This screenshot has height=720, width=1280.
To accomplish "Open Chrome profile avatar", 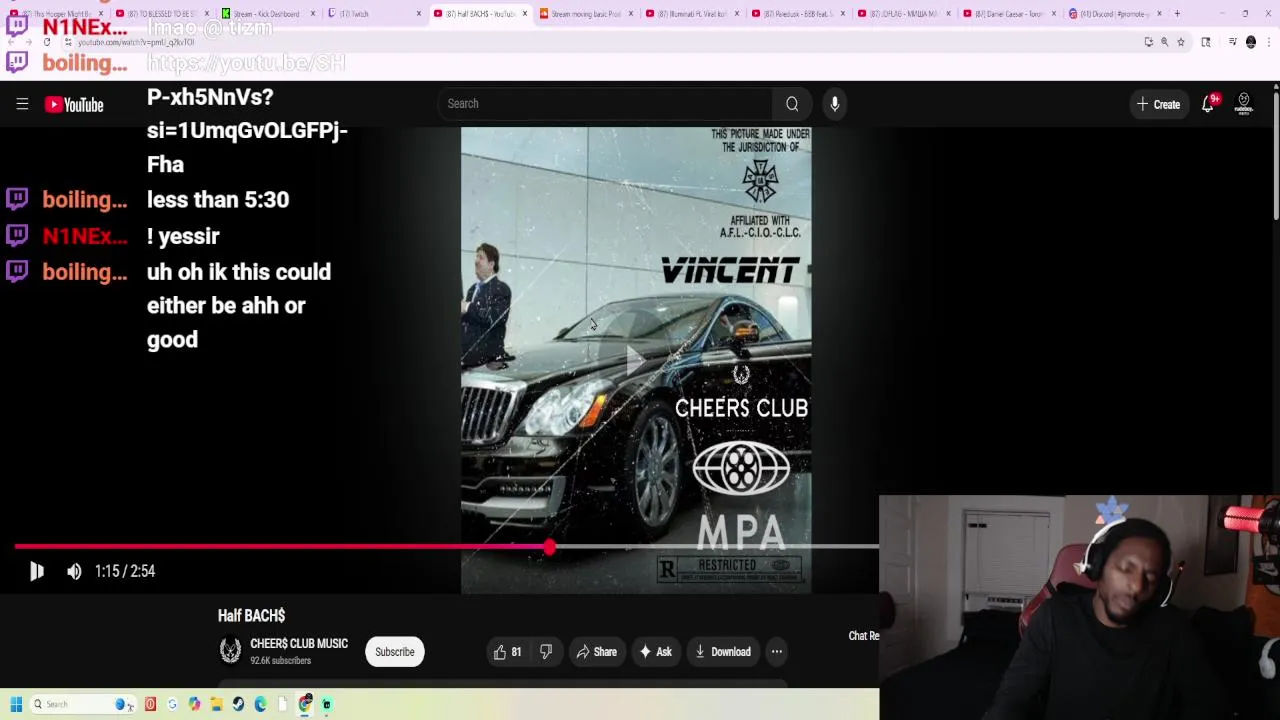I will click(x=1251, y=42).
